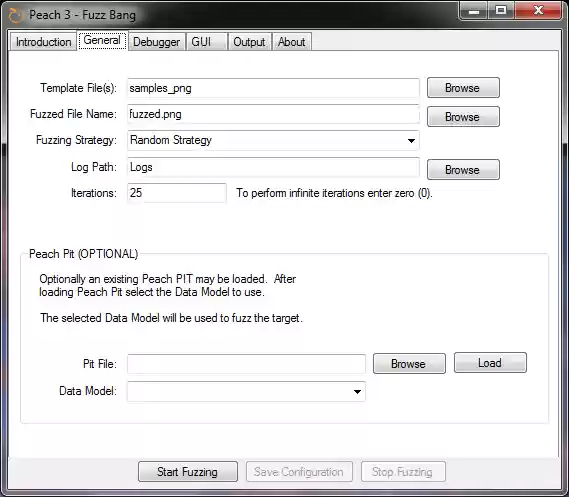Close the Peach 3 window

[x=539, y=11]
